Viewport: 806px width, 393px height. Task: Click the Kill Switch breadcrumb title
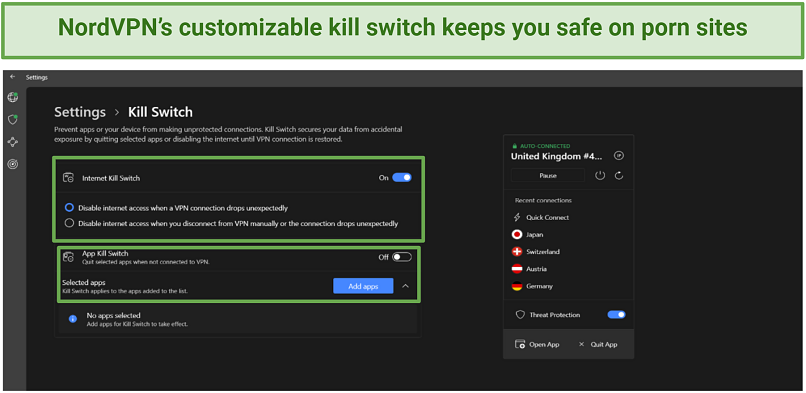pos(160,112)
